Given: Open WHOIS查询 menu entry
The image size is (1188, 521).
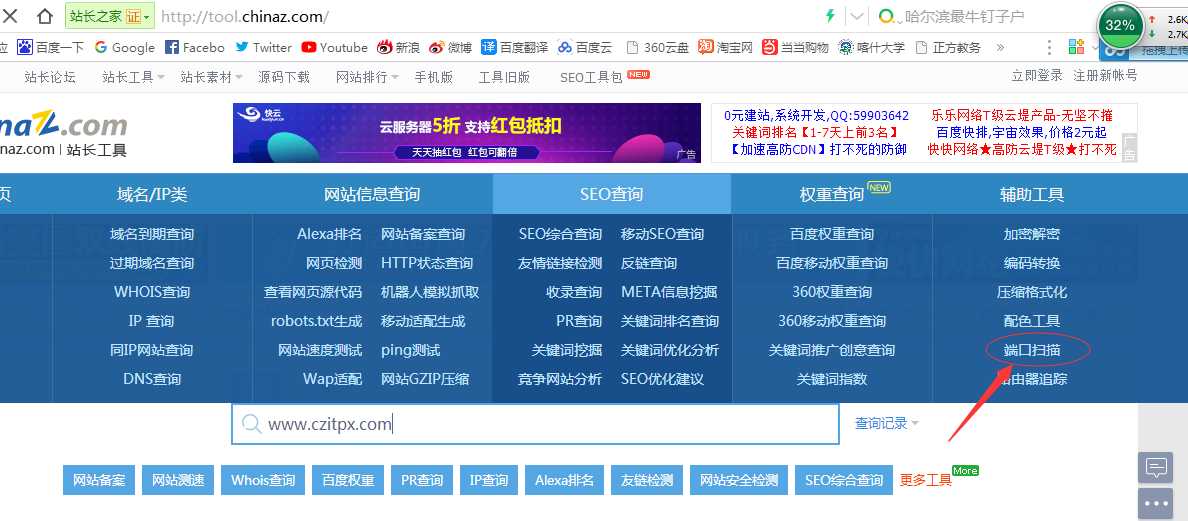Looking at the screenshot, I should pyautogui.click(x=152, y=292).
